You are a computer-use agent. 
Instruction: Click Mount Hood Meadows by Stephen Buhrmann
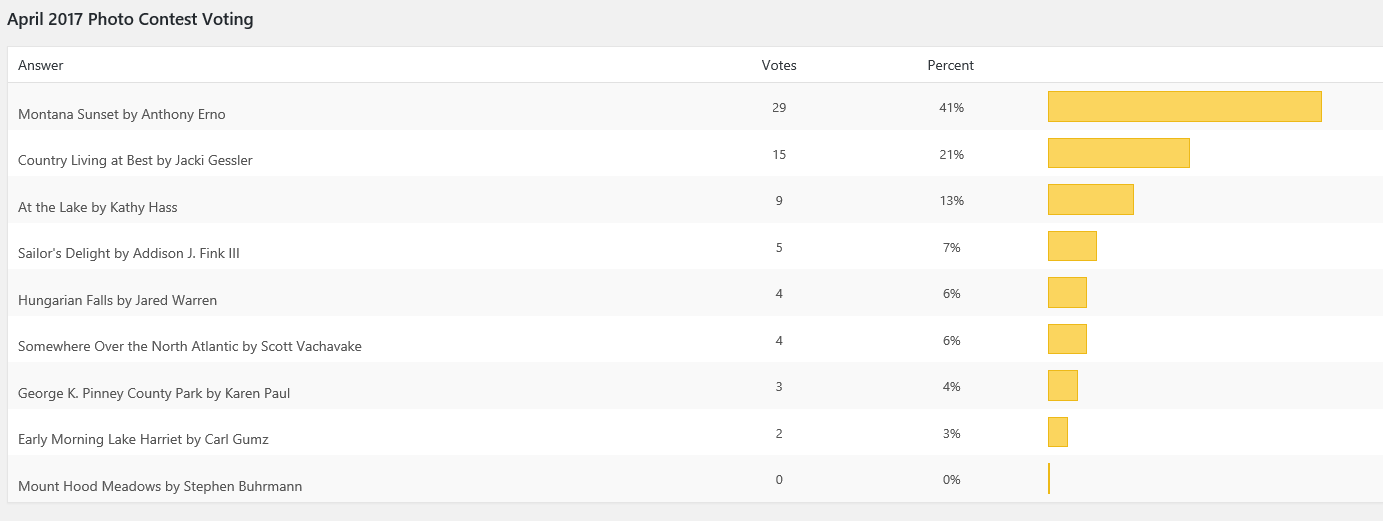160,486
